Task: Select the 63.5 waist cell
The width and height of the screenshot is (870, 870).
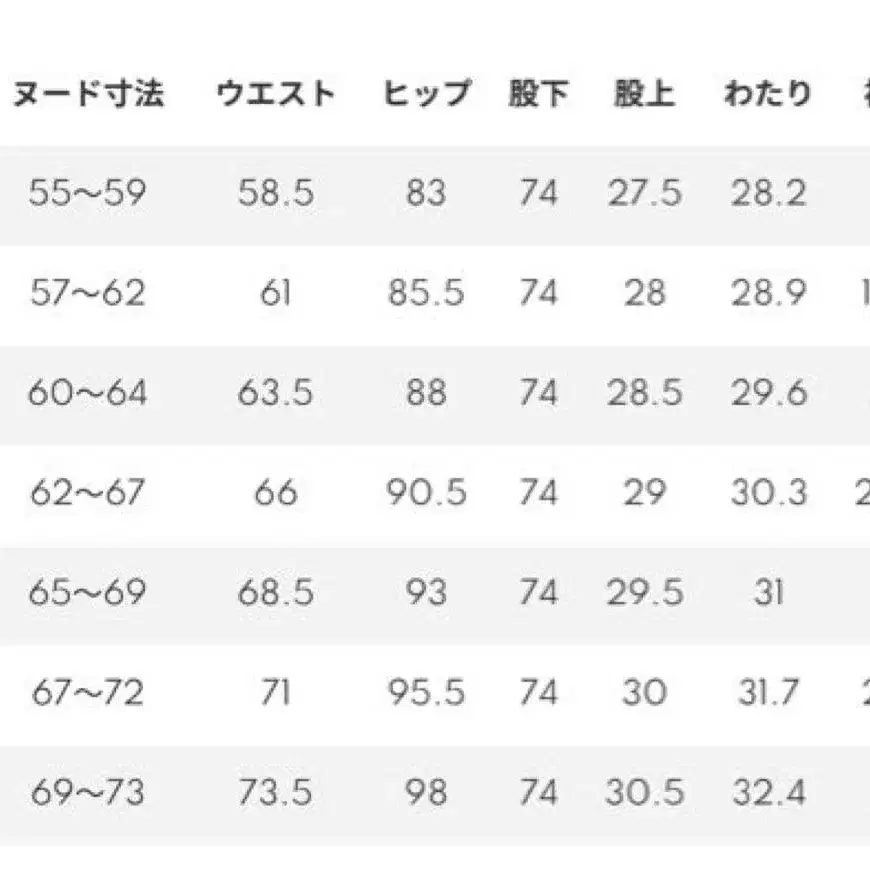Action: click(275, 393)
